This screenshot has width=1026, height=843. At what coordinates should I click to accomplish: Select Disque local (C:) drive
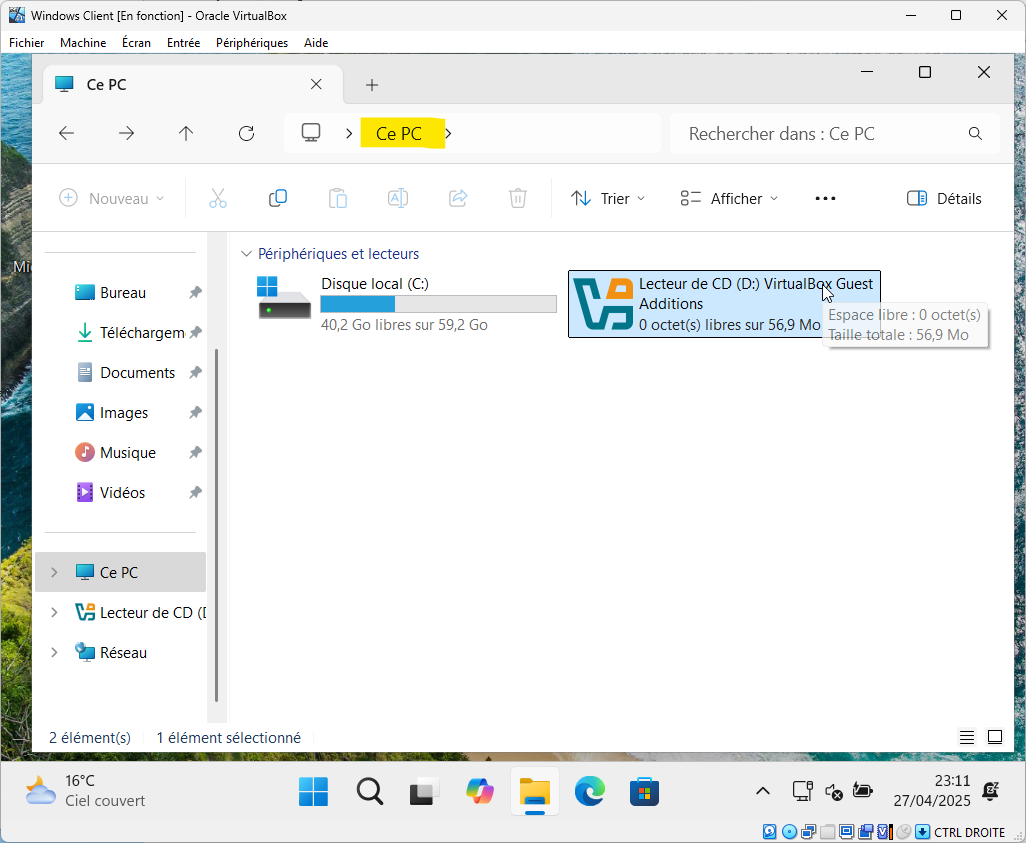point(406,304)
